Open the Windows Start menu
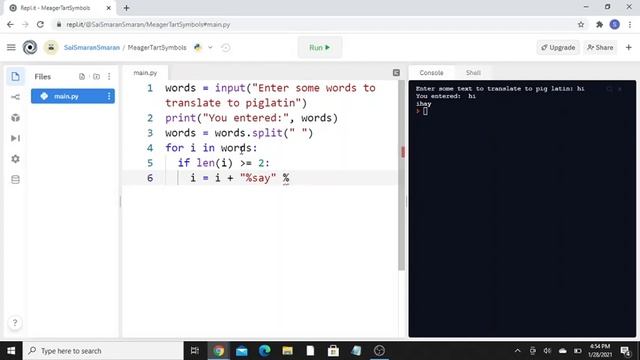This screenshot has height=360, width=640. tap(11, 351)
